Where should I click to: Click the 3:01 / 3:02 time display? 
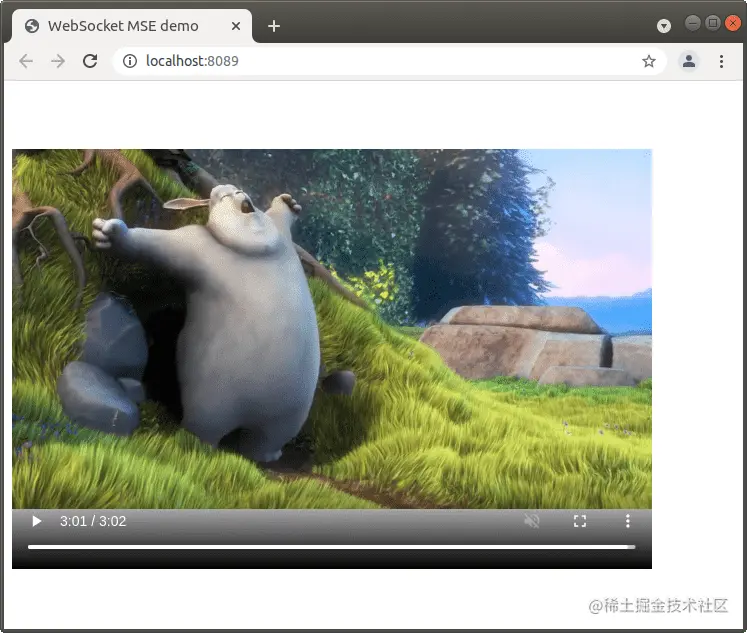click(93, 521)
